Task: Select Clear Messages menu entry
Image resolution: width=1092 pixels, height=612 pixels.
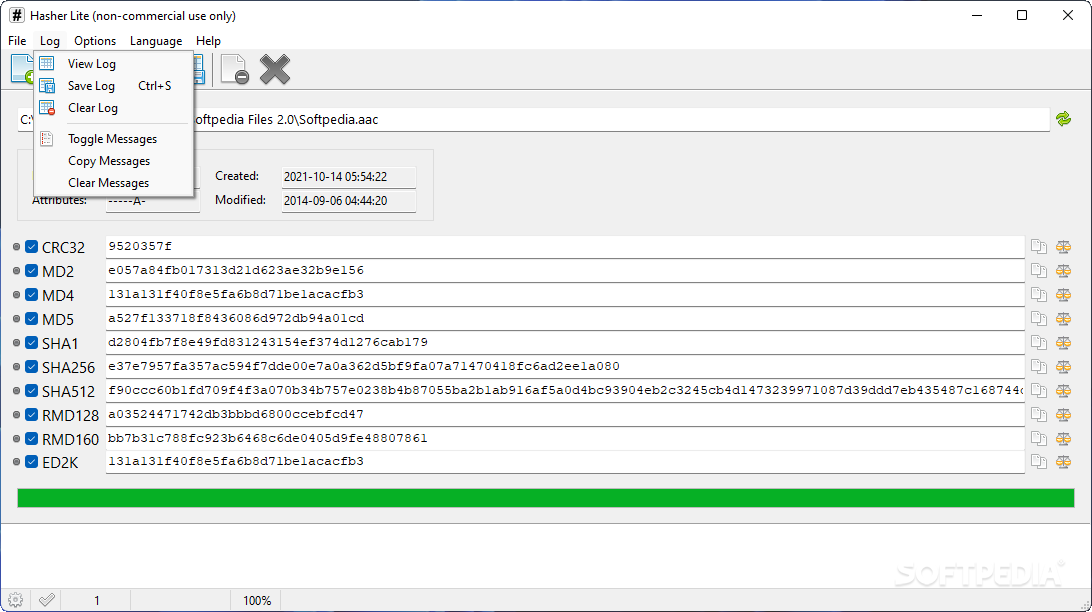Action: click(x=114, y=182)
